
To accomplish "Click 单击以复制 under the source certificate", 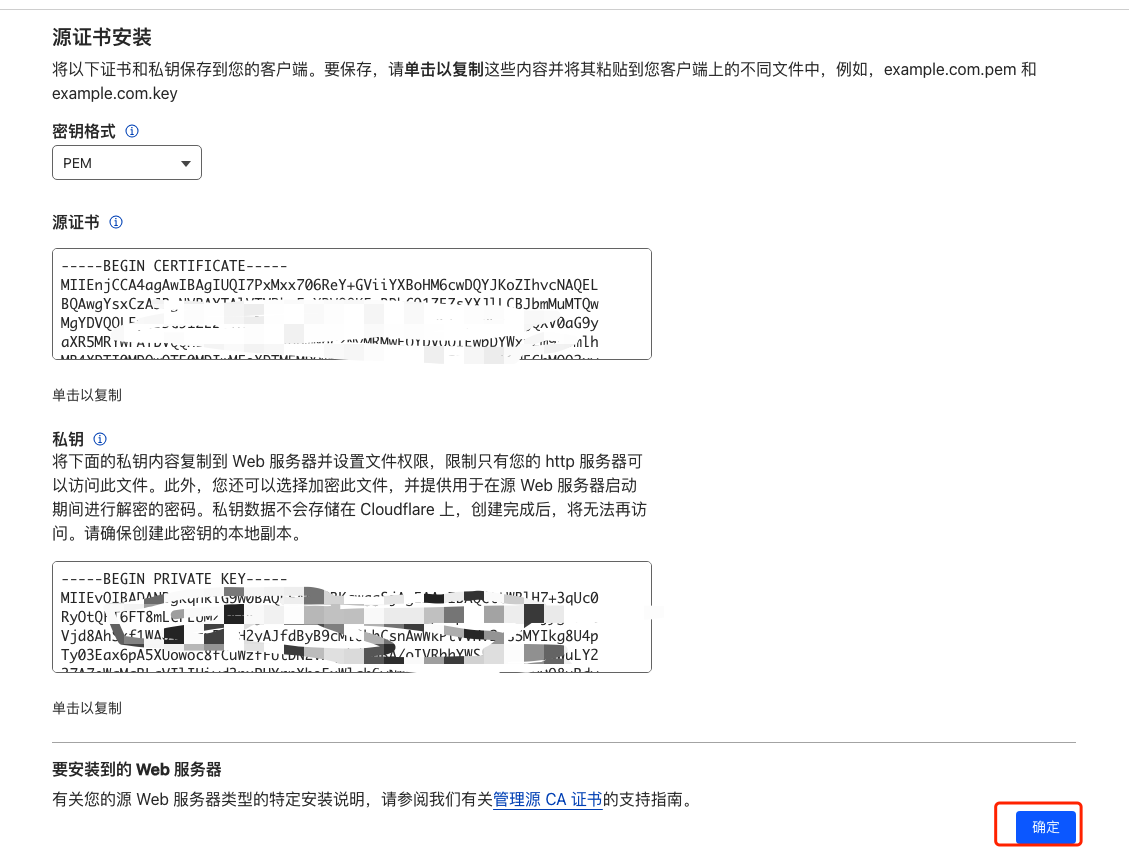I will pyautogui.click(x=87, y=395).
